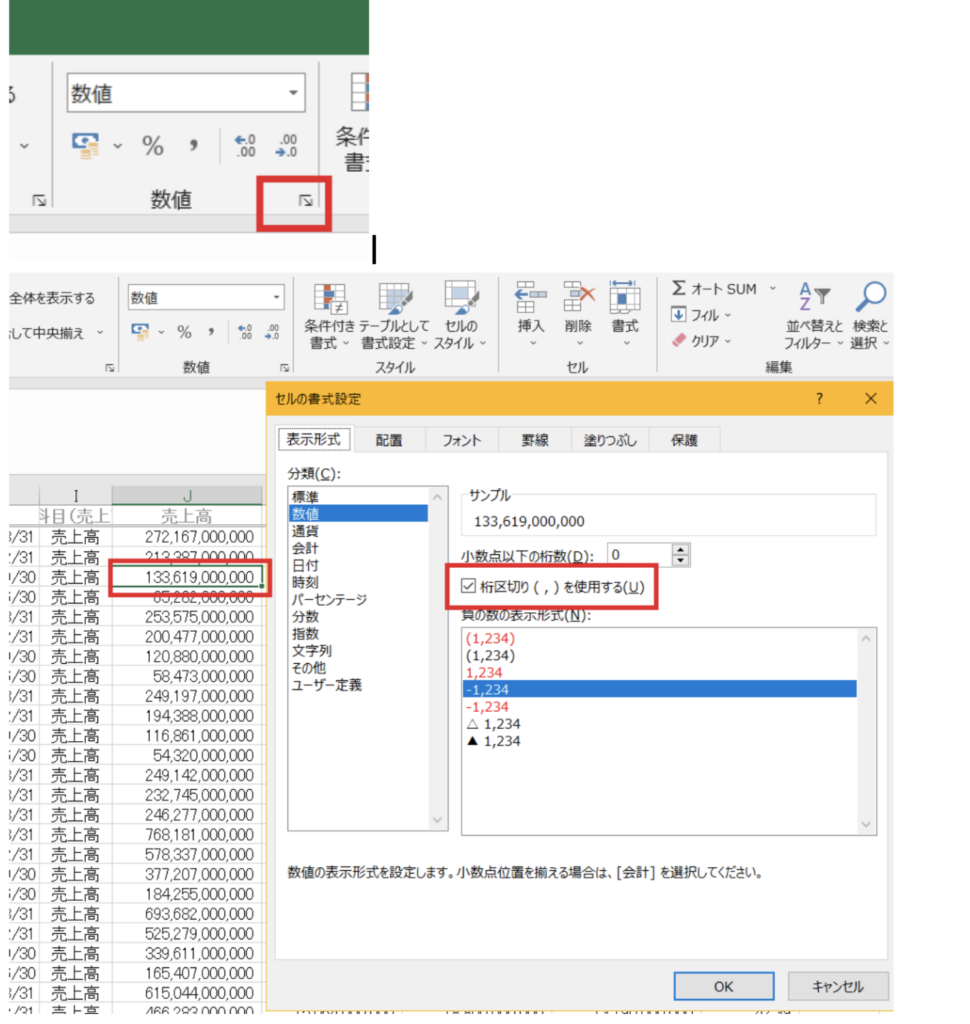The height and width of the screenshot is (1024, 970).
Task: Switch to 罫線 tab
Action: pos(535,440)
